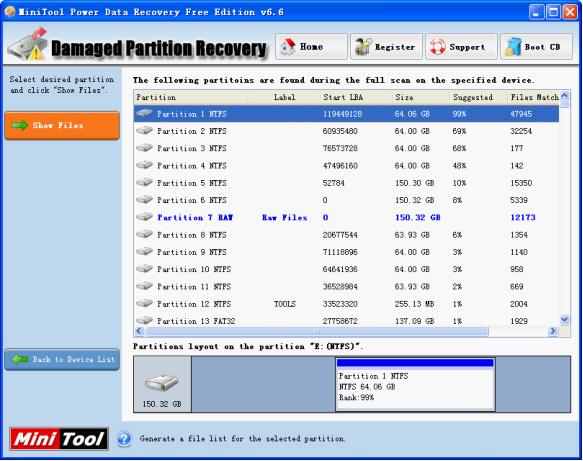Click the Partition 11 NTFS drive icon

tap(144, 286)
